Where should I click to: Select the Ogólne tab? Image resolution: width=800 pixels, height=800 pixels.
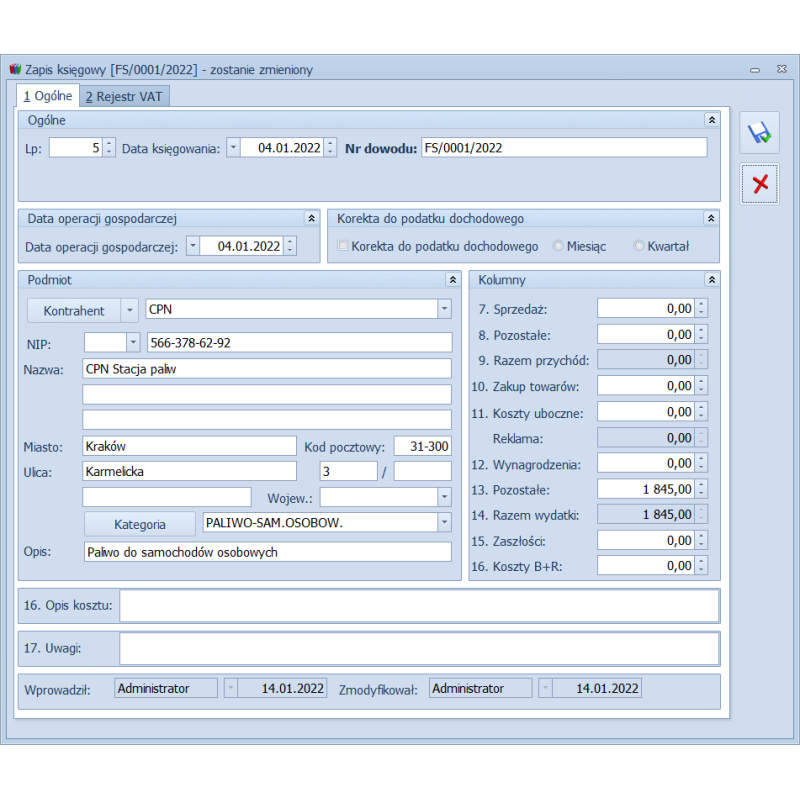tap(48, 96)
